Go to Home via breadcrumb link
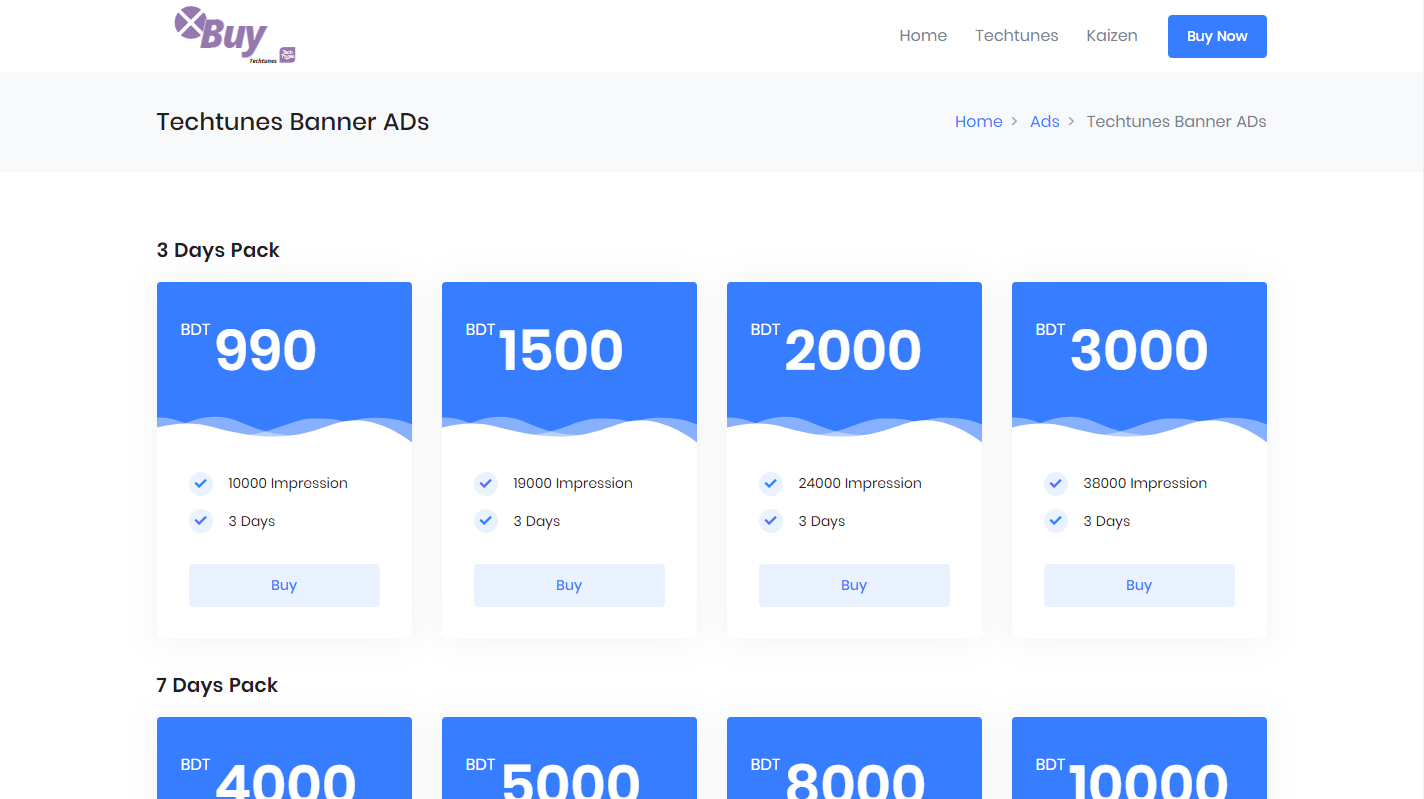Viewport: 1424px width, 799px height. (x=979, y=122)
